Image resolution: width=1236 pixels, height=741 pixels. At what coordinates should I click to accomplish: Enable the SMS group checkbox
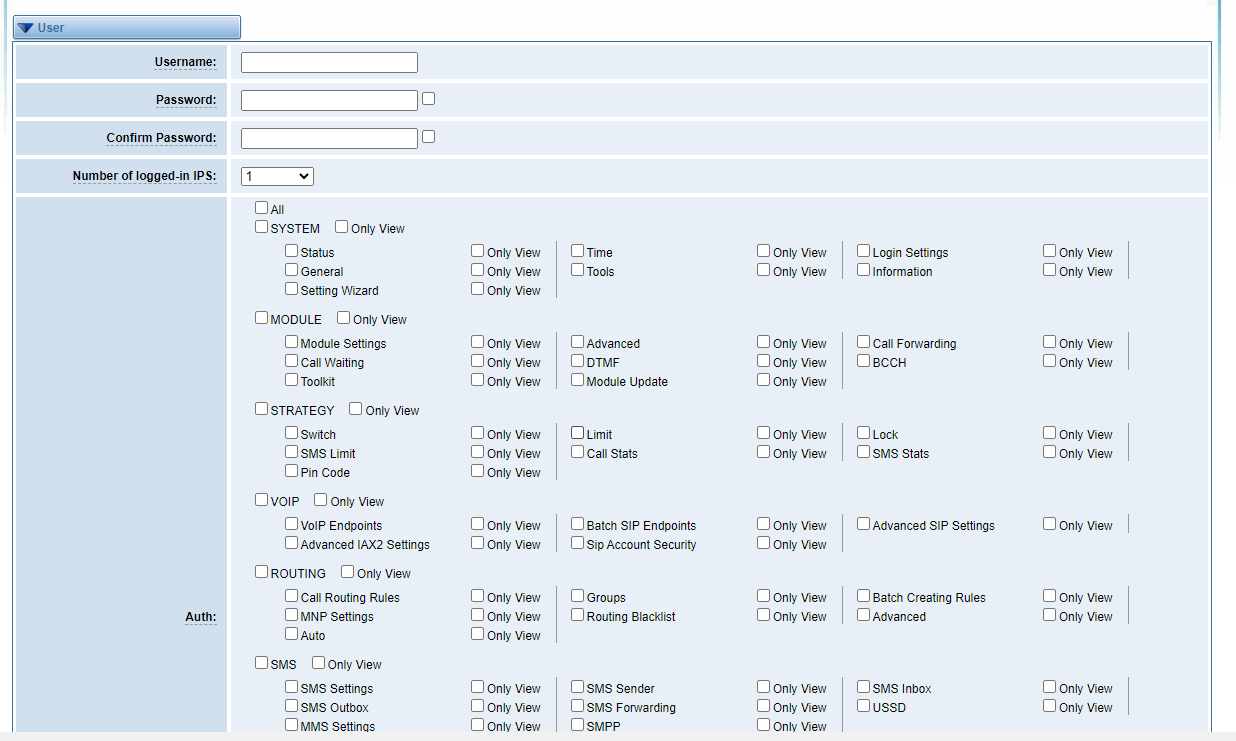[x=261, y=663]
